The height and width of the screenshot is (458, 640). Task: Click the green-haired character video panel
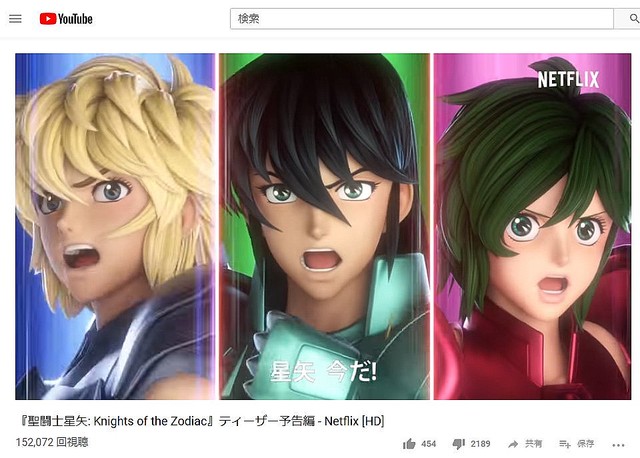pos(532,227)
